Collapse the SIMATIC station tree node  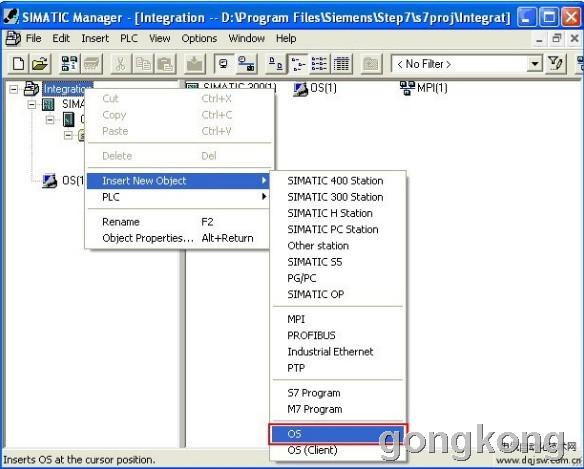coord(32,105)
